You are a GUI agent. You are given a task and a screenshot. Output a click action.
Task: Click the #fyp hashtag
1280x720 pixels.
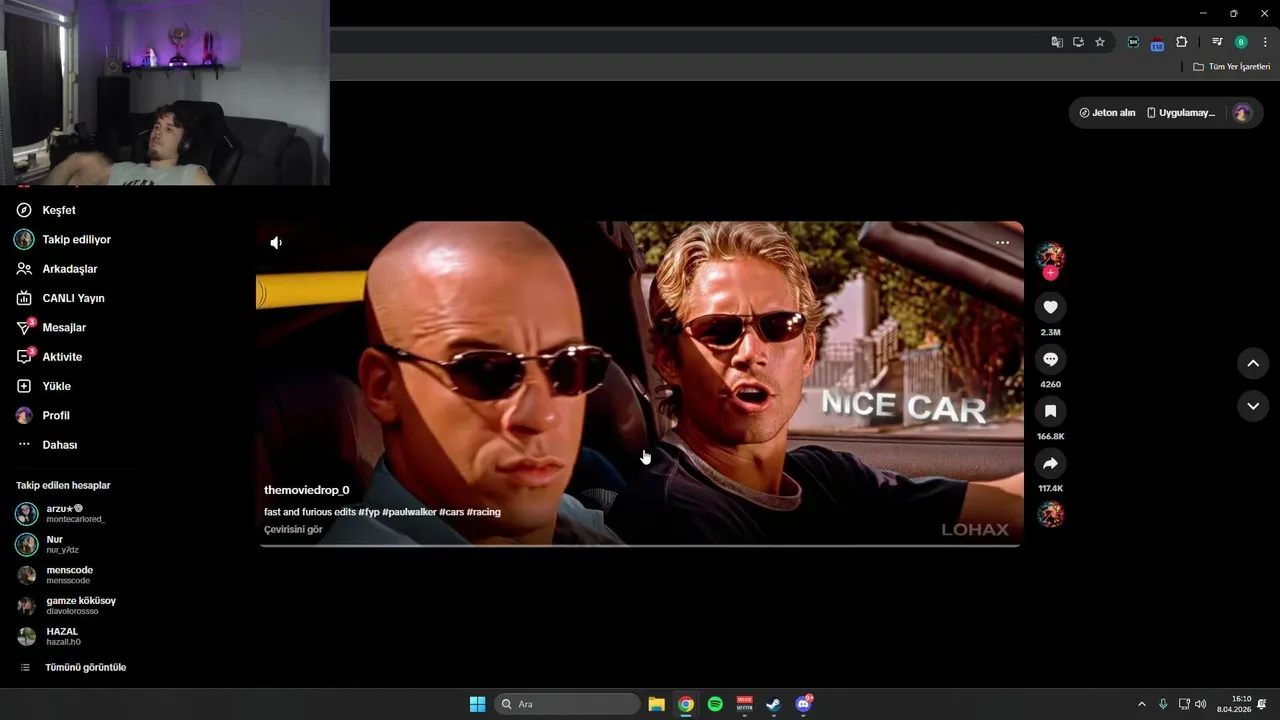(369, 512)
